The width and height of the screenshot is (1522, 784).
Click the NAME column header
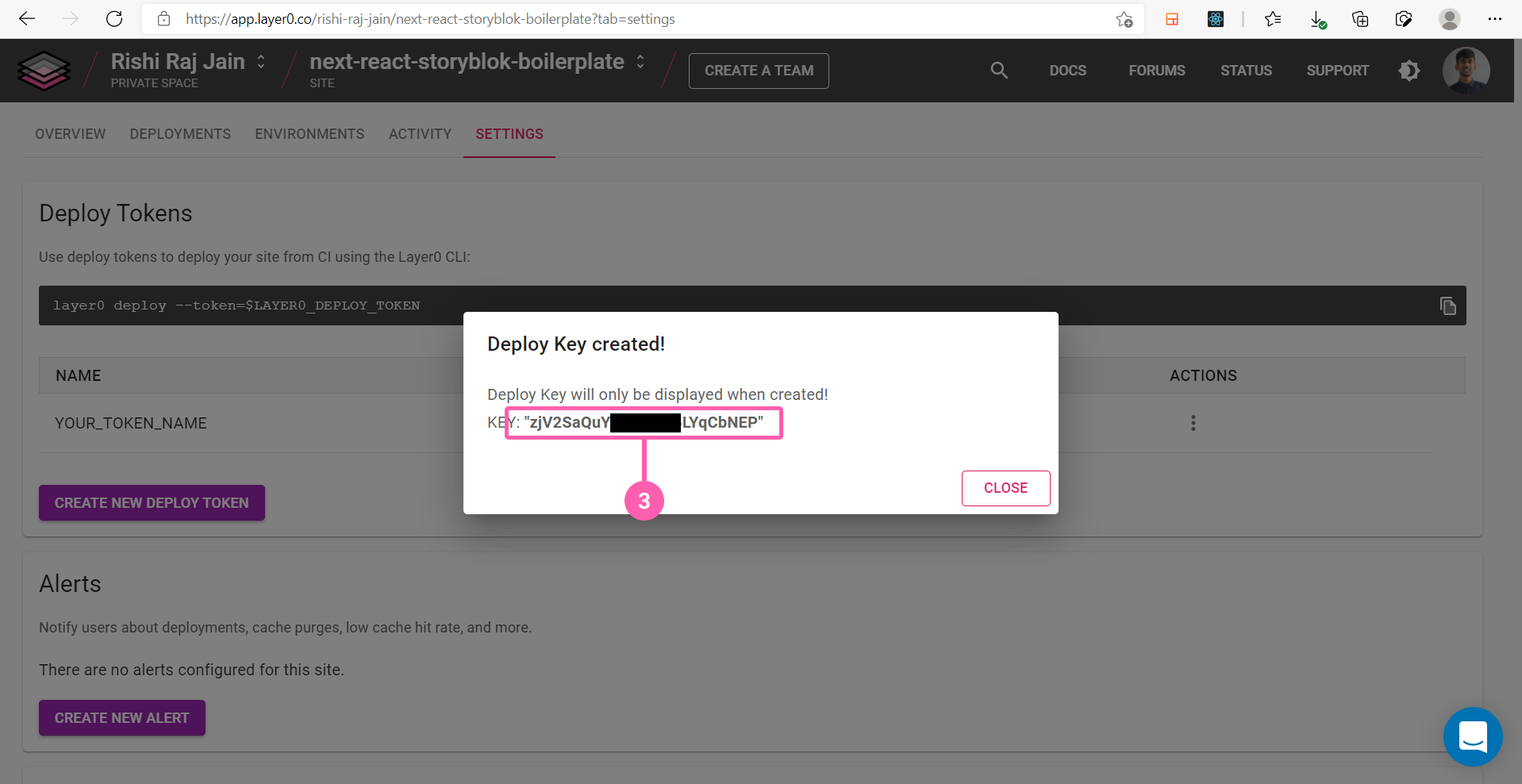pos(79,376)
